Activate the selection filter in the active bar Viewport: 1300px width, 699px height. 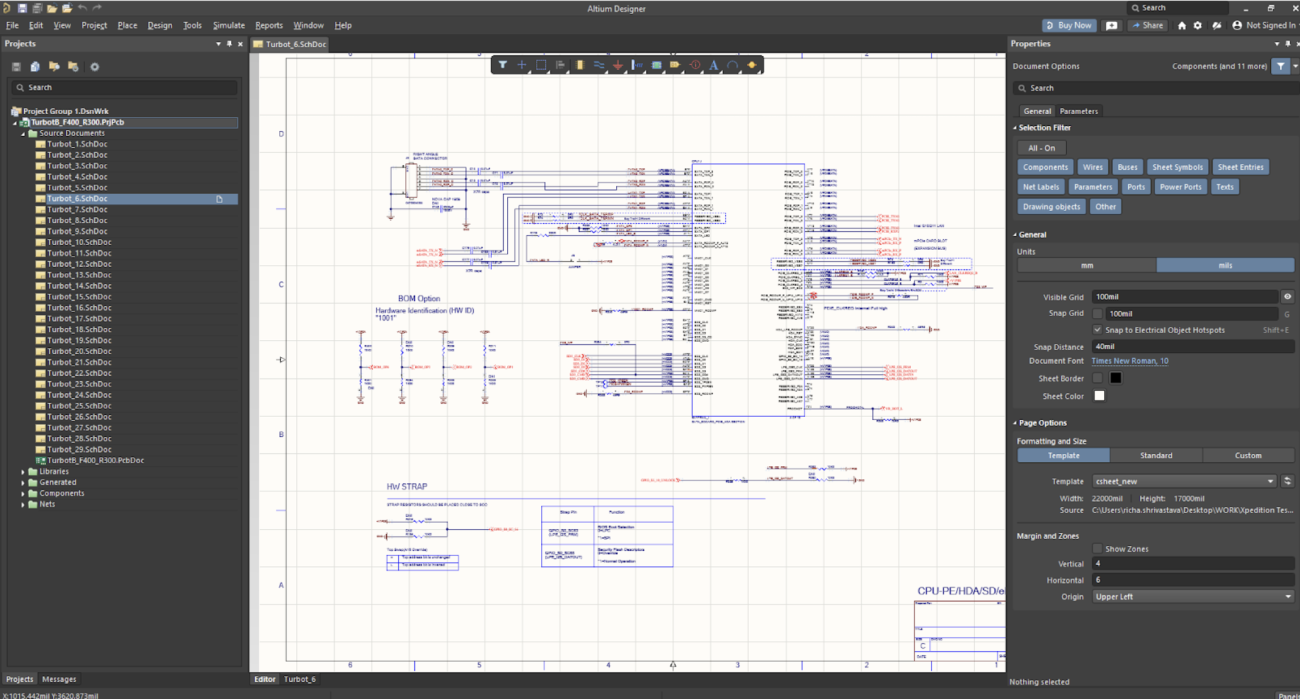pos(503,64)
